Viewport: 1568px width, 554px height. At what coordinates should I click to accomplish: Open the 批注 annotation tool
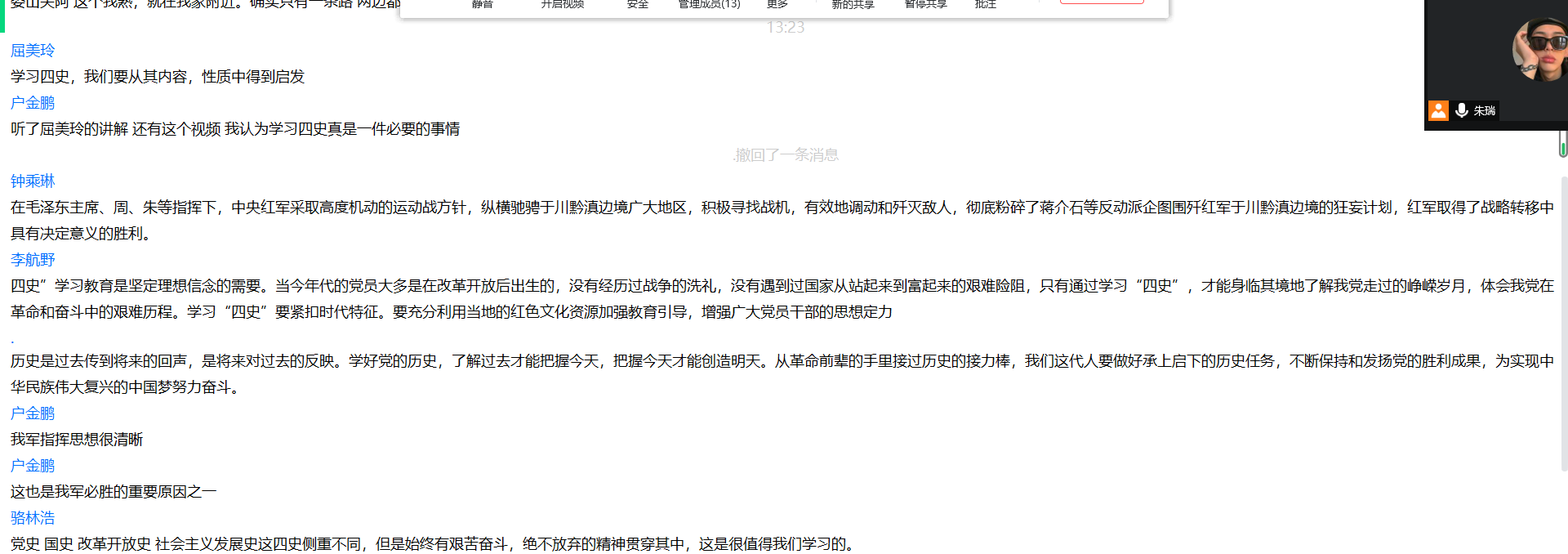coord(985,4)
